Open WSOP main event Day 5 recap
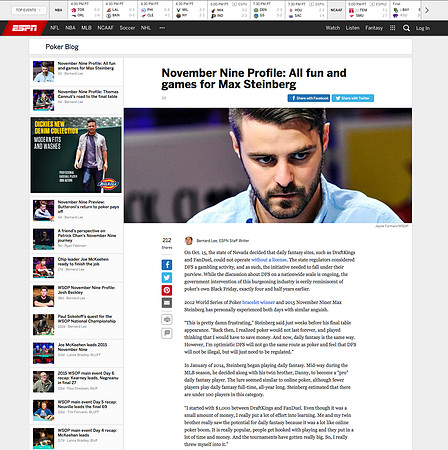The image size is (448, 450). click(87, 404)
